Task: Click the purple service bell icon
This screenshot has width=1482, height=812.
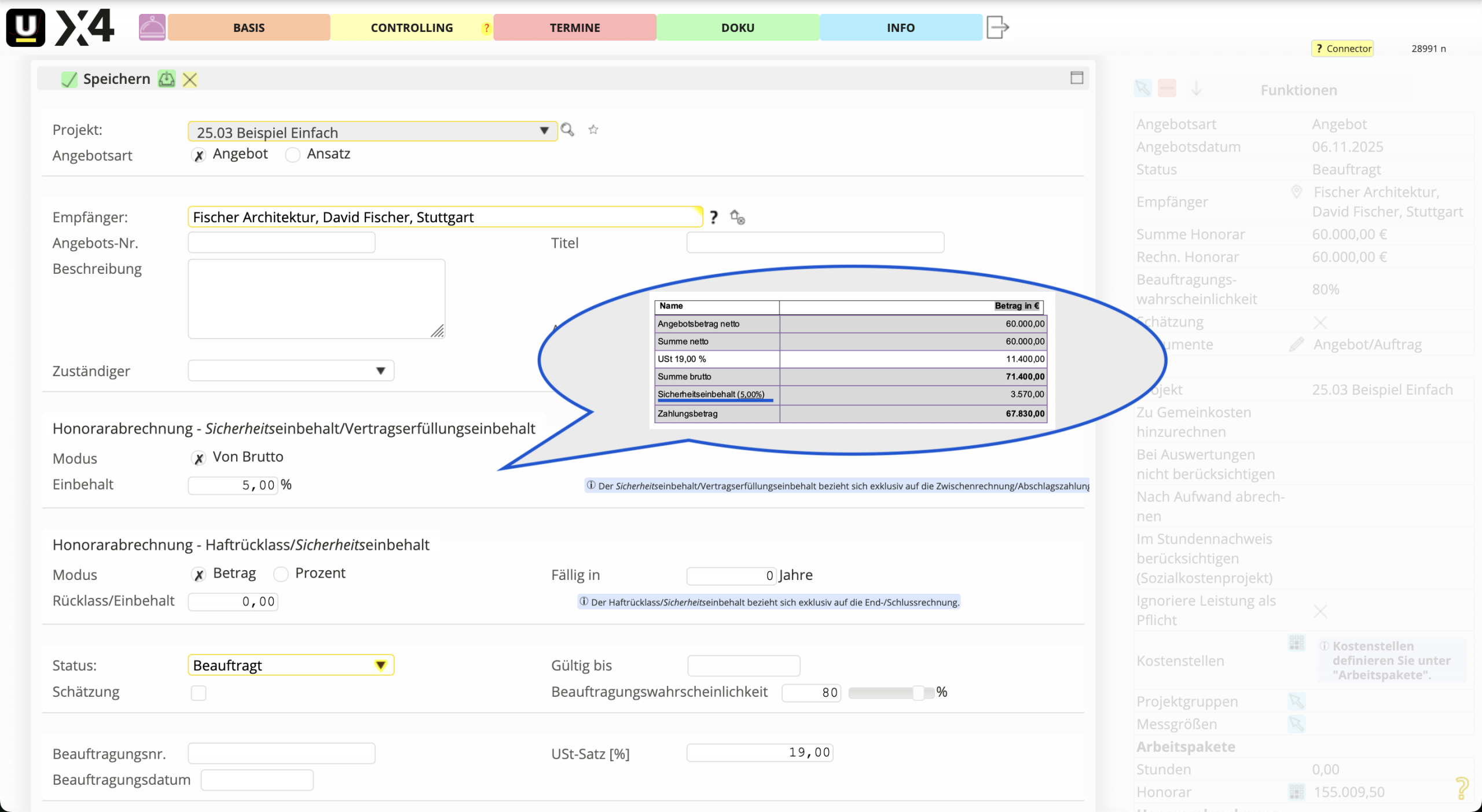Action: 152,27
